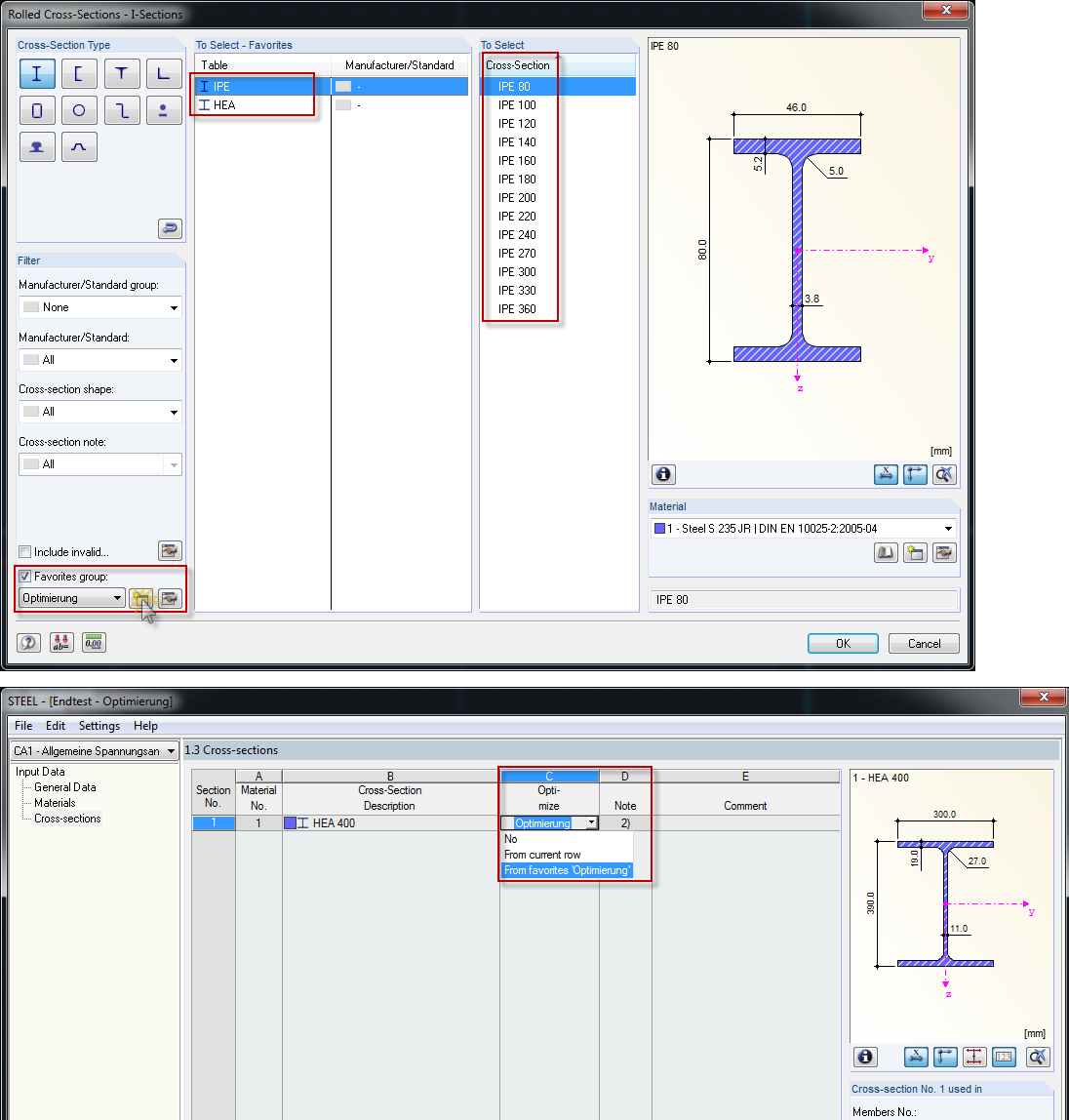Image resolution: width=1069 pixels, height=1120 pixels.
Task: Click the create new material icon
Action: click(x=916, y=553)
